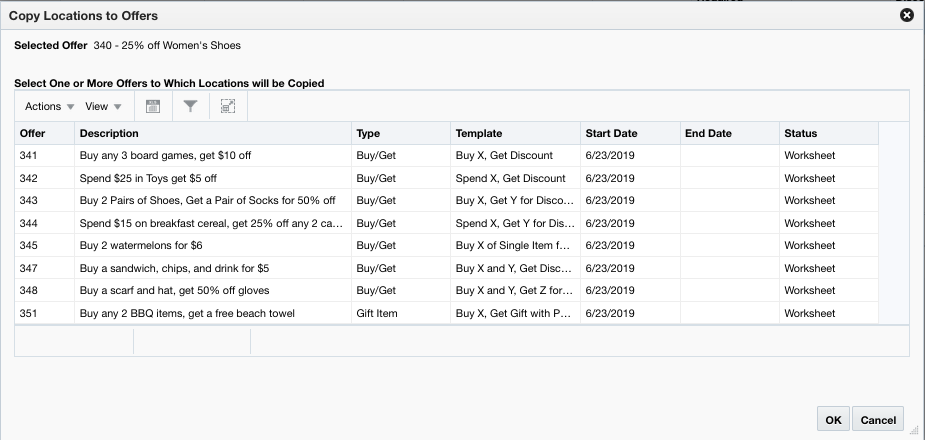
Task: Click the Template column header
Action: (479, 133)
